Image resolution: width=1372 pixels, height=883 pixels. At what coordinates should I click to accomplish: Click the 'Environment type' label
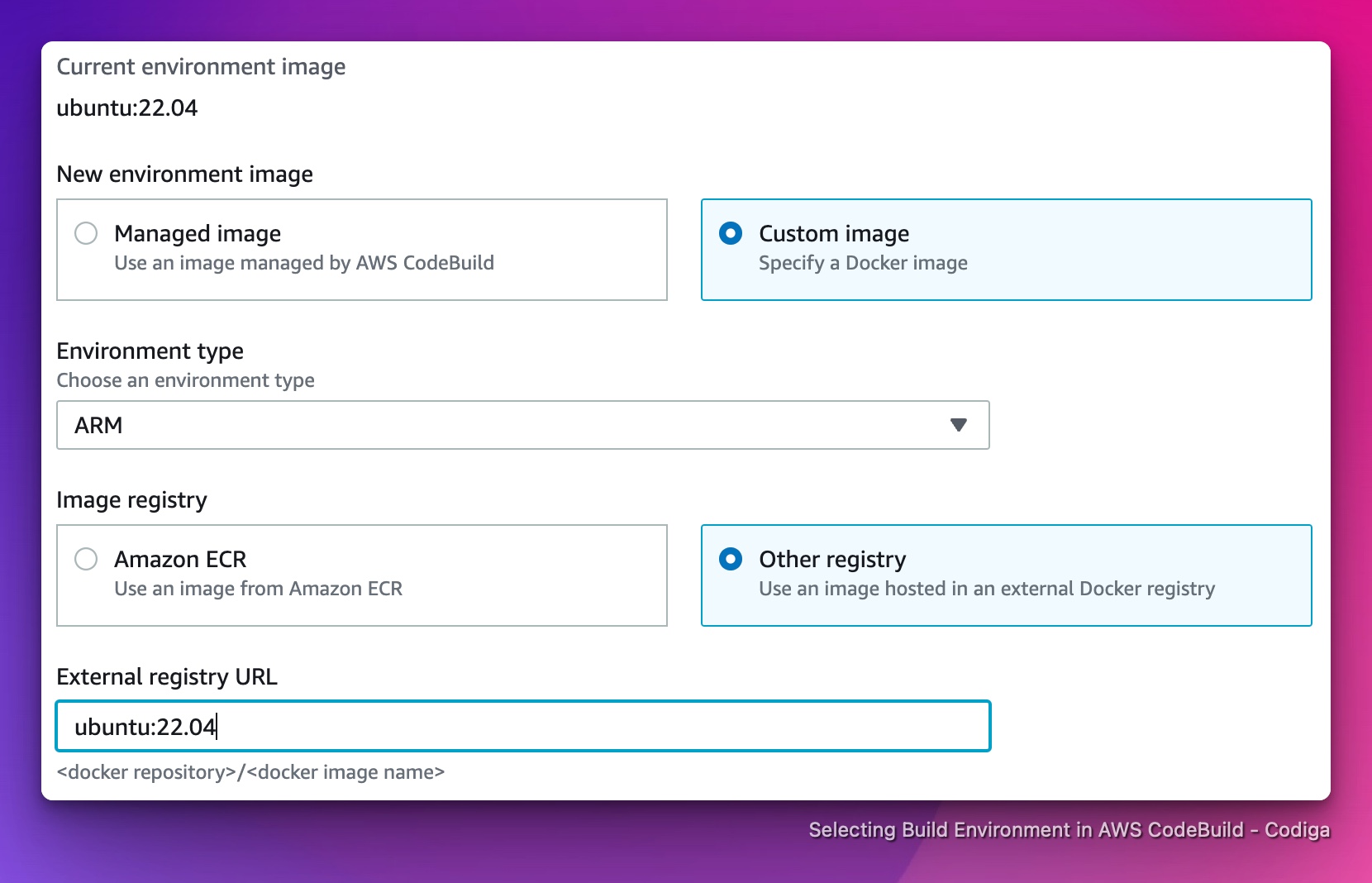click(150, 351)
